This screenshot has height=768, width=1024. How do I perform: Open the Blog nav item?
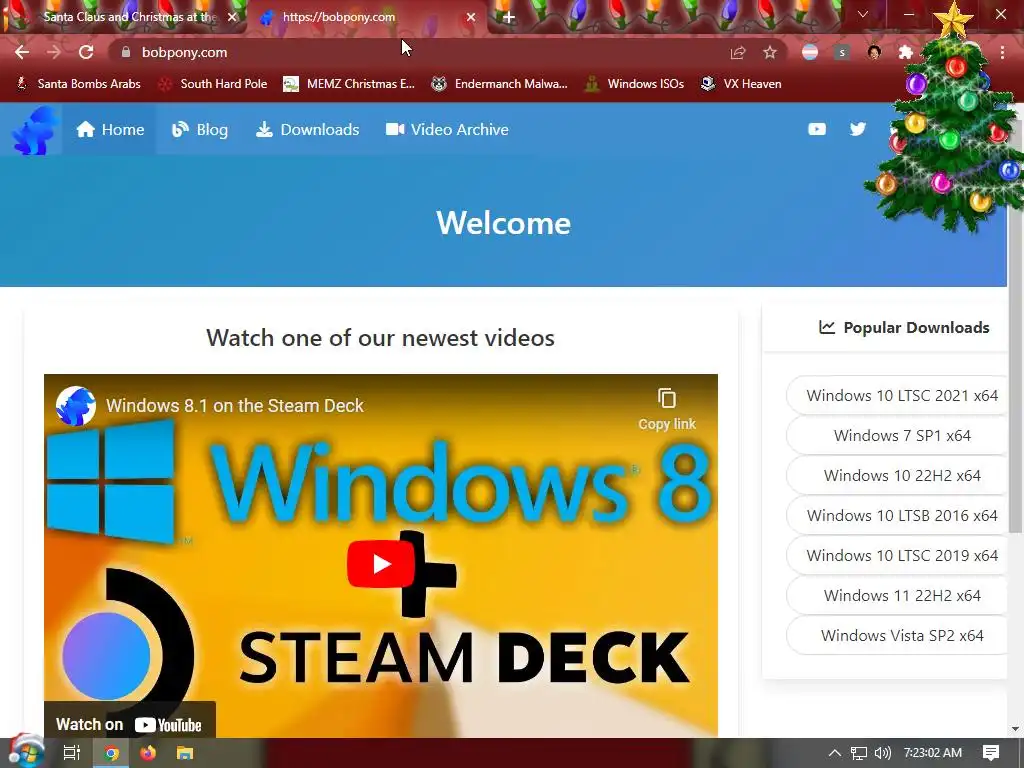(x=200, y=129)
